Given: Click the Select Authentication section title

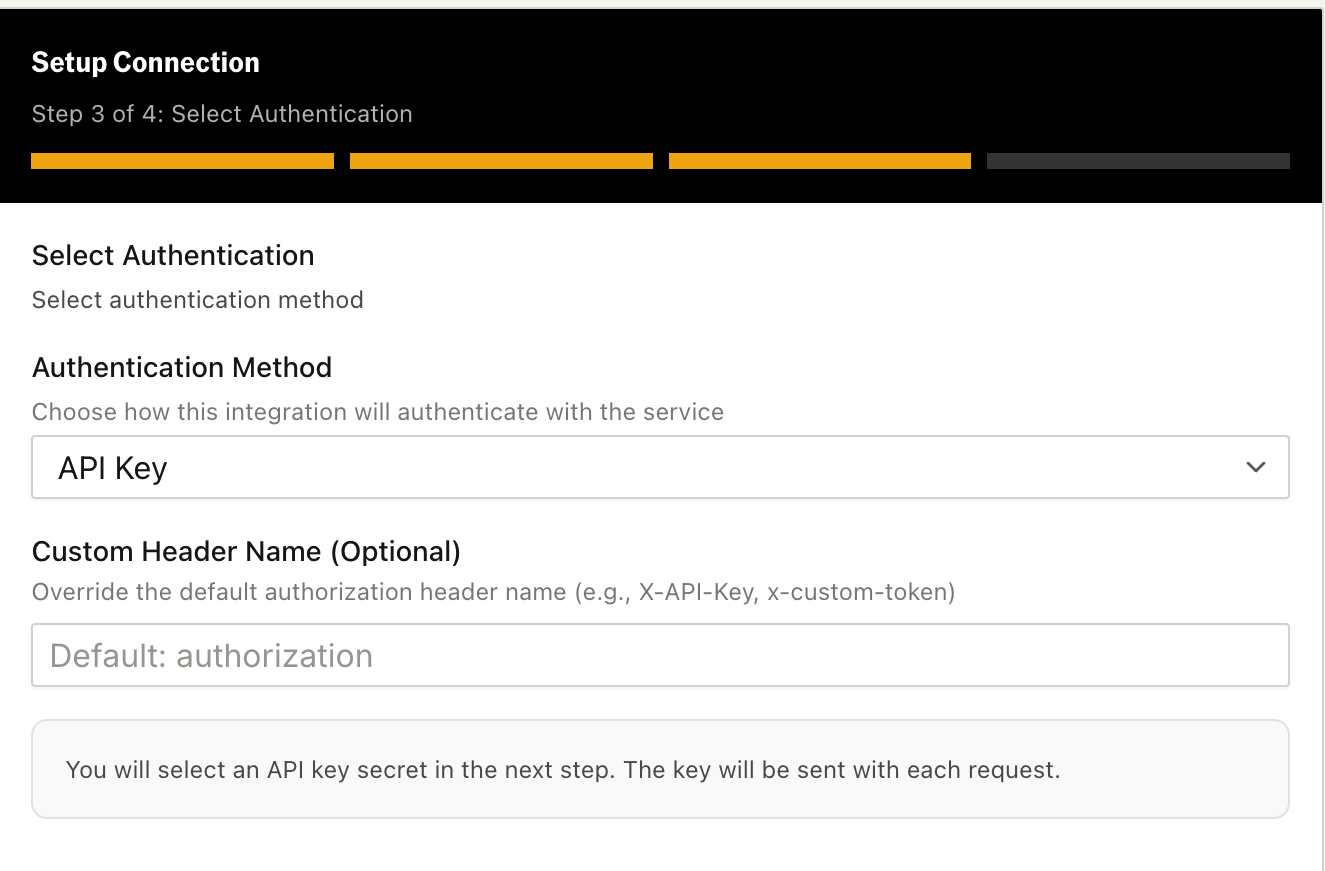Looking at the screenshot, I should coord(172,256).
